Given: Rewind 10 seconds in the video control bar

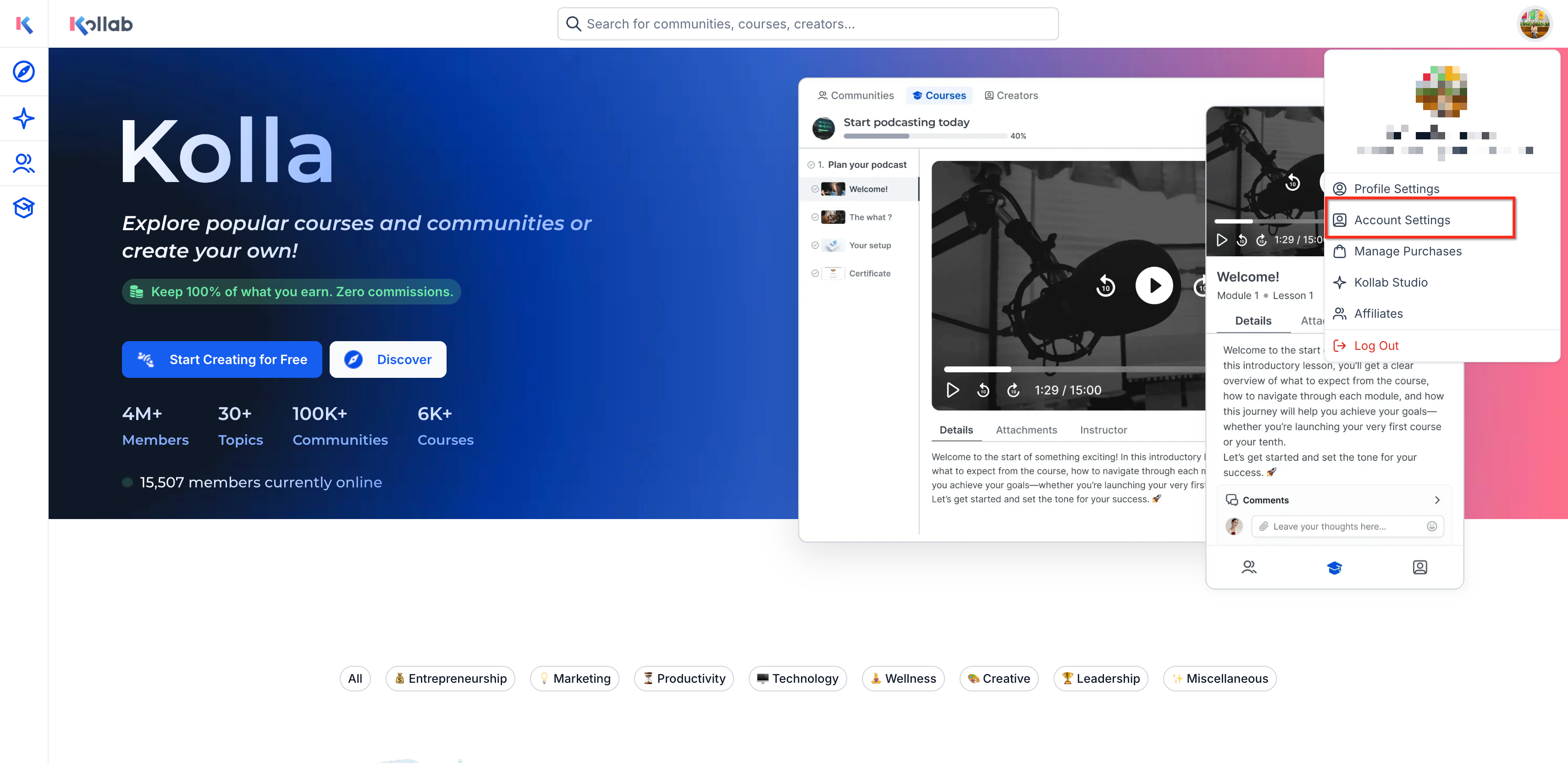Looking at the screenshot, I should [983, 390].
